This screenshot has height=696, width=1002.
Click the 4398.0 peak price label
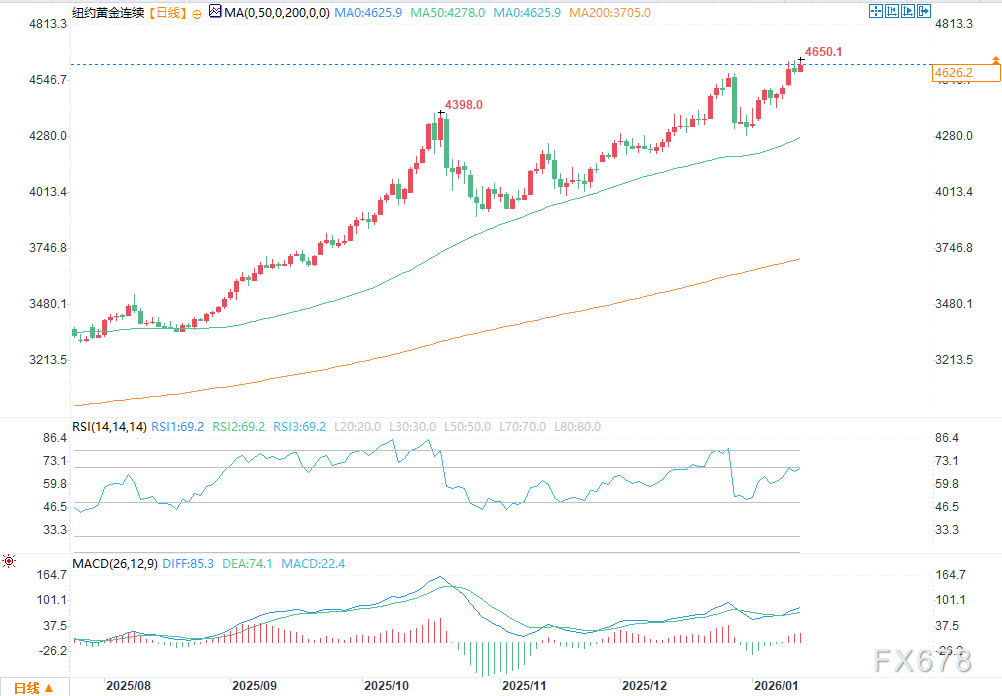[x=464, y=104]
